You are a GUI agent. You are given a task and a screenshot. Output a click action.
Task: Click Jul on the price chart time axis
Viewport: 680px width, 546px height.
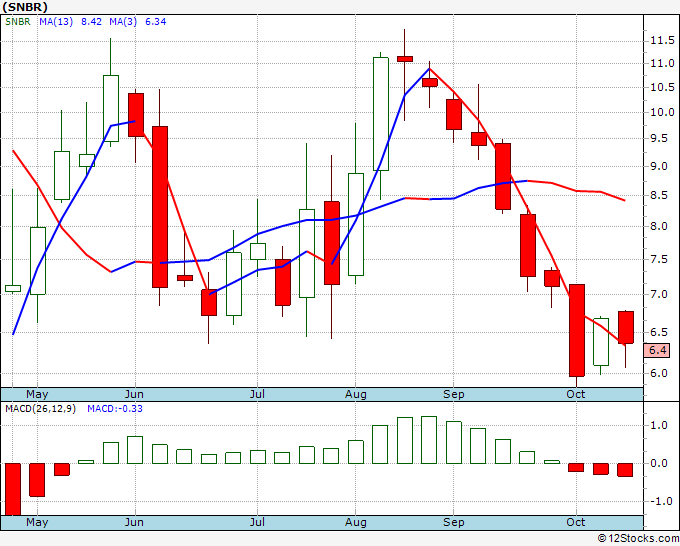click(x=257, y=394)
